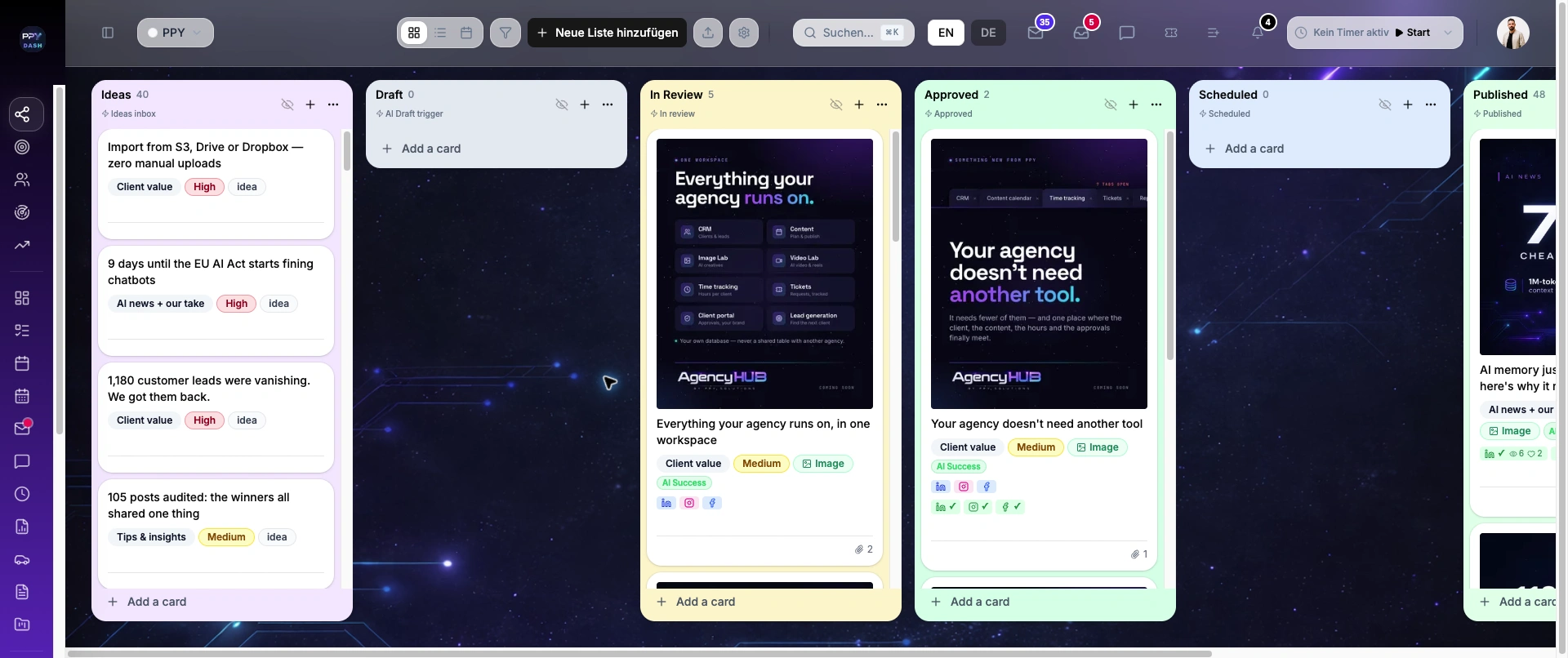Viewport: 1568px width, 658px height.
Task: Open the filter funnel
Action: (506, 33)
